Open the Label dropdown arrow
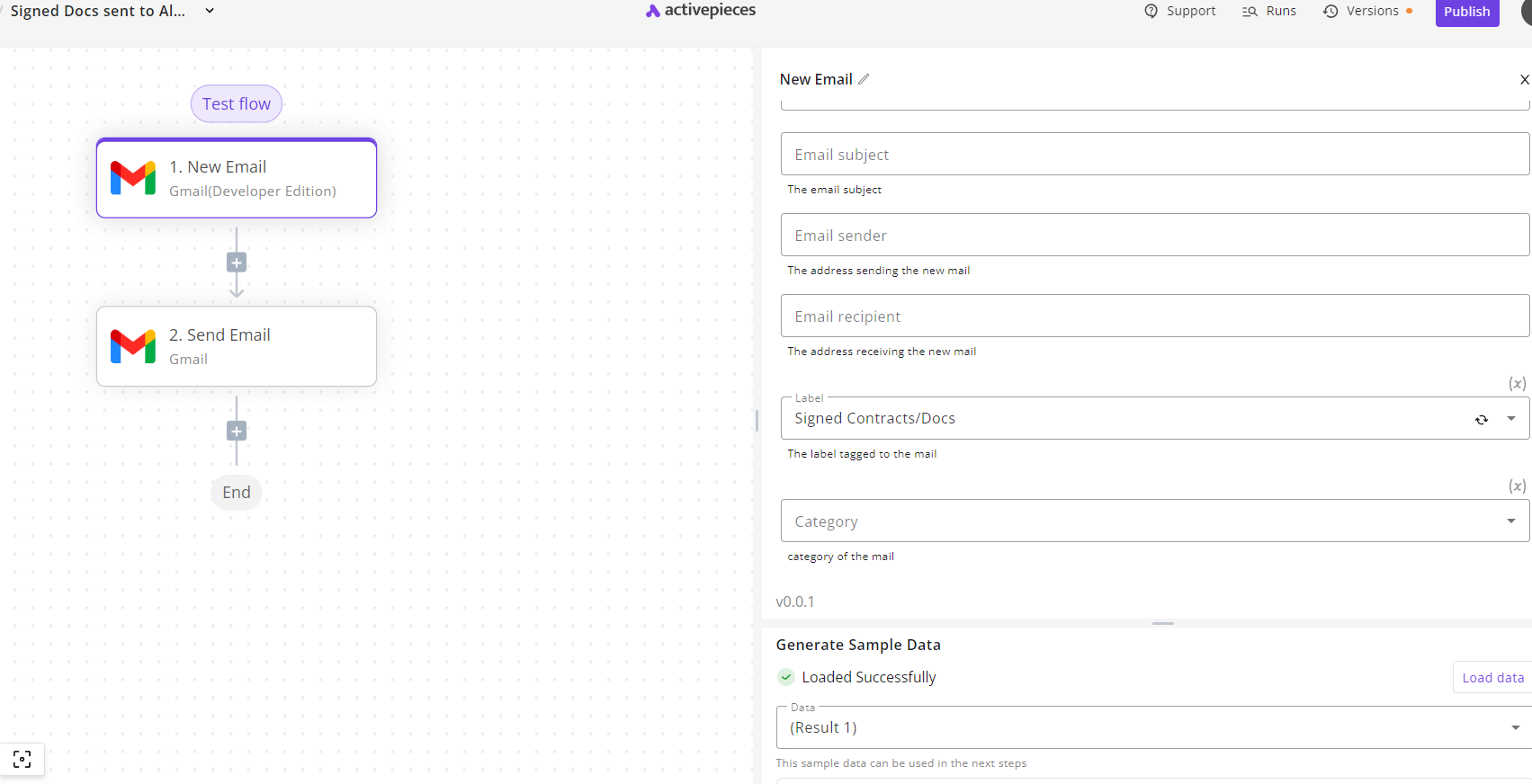This screenshot has width=1532, height=784. [x=1511, y=418]
